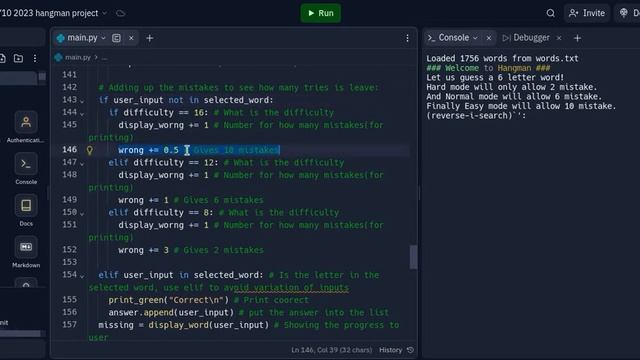
Task: Collapse code fold at line 150
Action: [82, 213]
